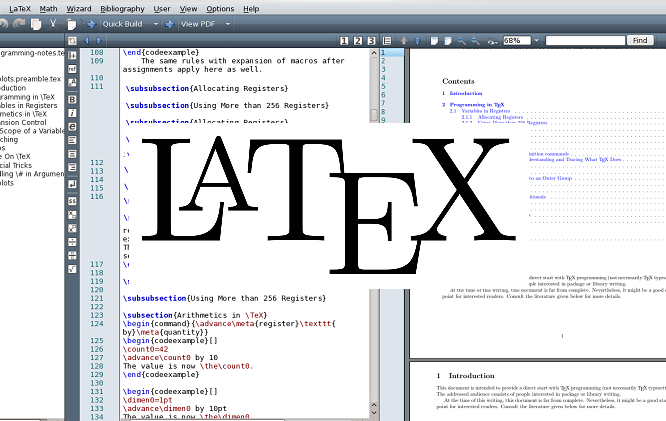Go to previous document with left arrow
The height and width of the screenshot is (421, 666).
pyautogui.click(x=87, y=41)
